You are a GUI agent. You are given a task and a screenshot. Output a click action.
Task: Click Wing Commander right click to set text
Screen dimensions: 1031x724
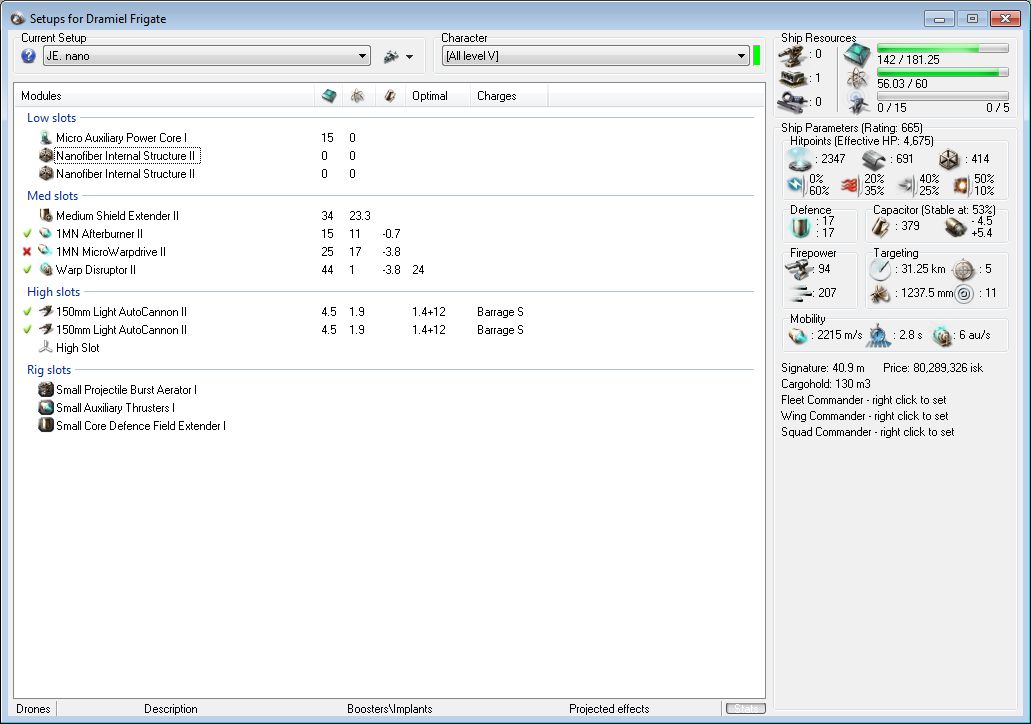(865, 416)
